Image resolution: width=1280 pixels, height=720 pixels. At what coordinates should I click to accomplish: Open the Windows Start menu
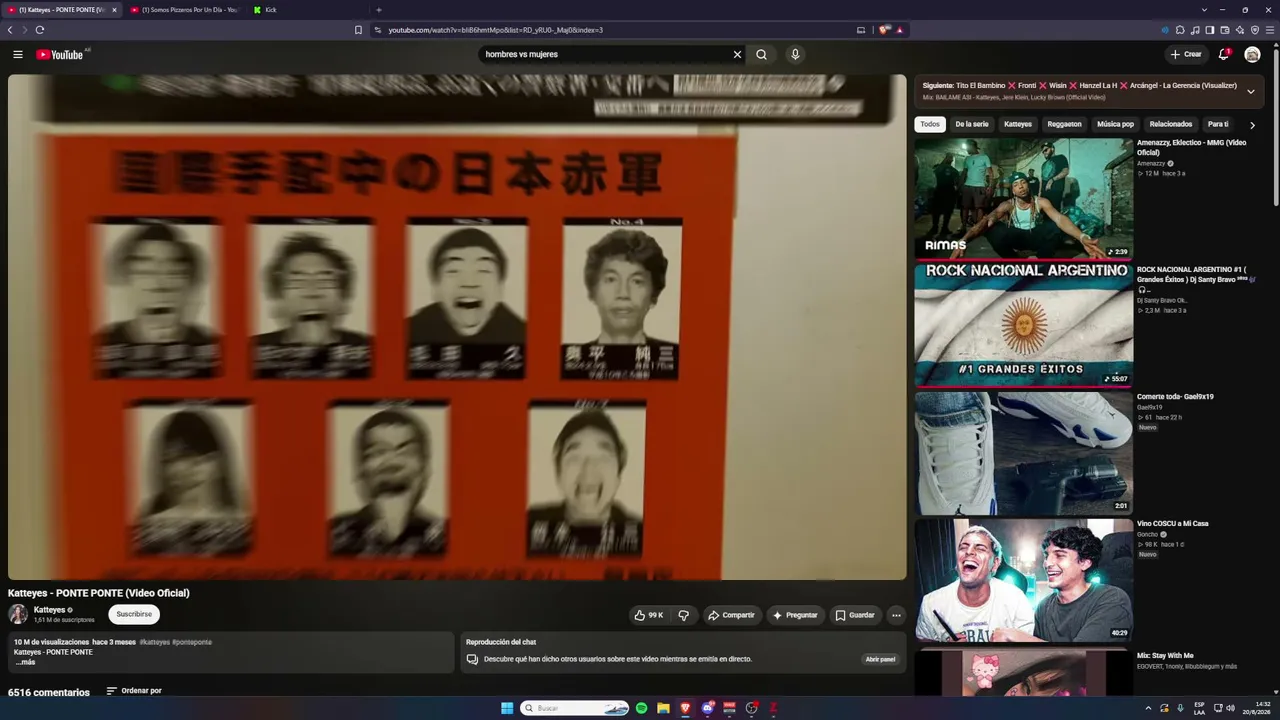tap(507, 708)
